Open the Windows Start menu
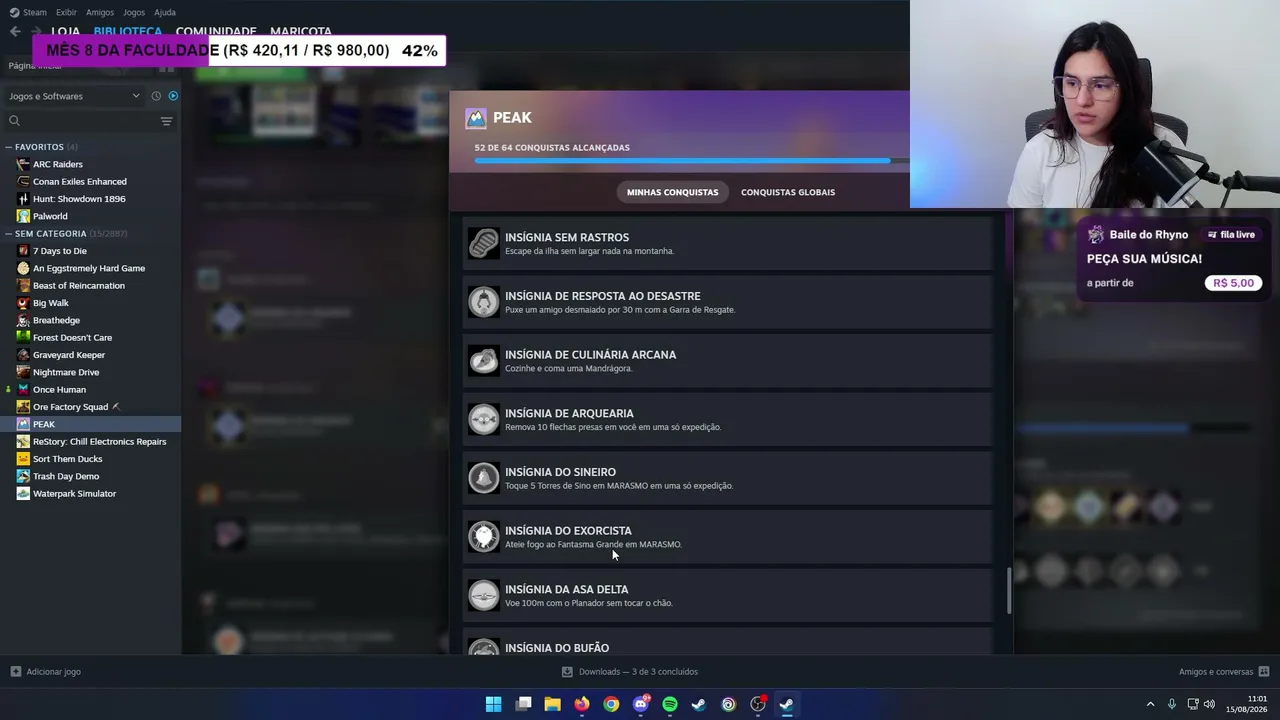Image resolution: width=1280 pixels, height=720 pixels. click(x=493, y=704)
